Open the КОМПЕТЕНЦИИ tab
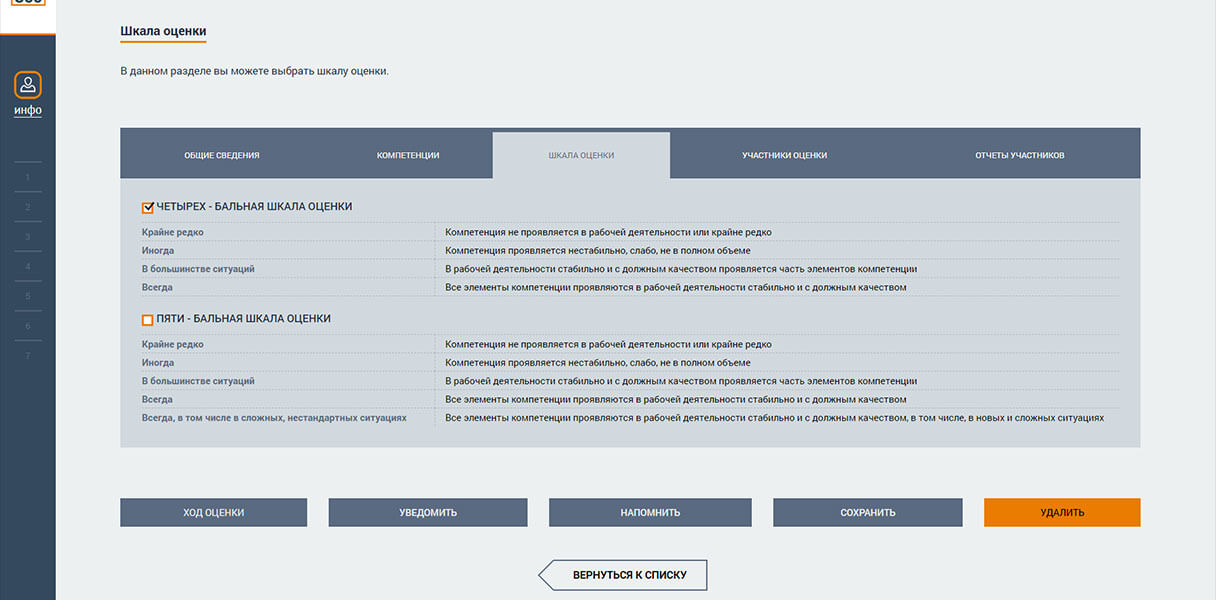 [x=408, y=155]
